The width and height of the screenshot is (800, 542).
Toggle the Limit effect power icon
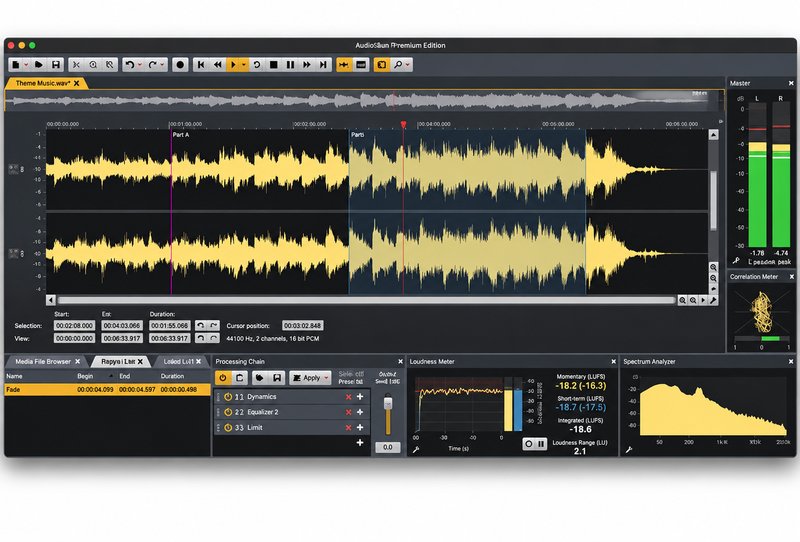[x=228, y=427]
